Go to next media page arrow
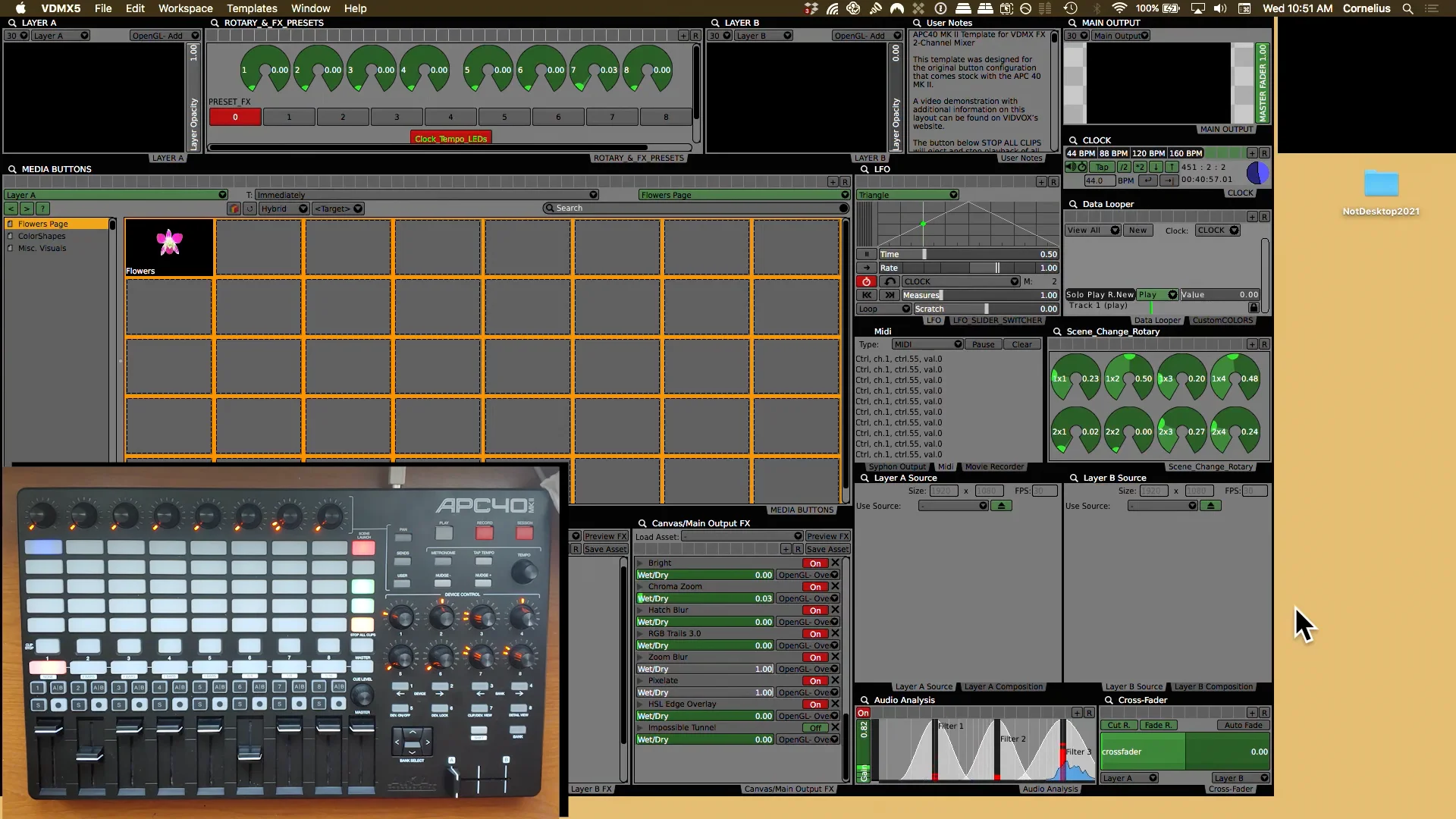Image resolution: width=1456 pixels, height=819 pixels. pyautogui.click(x=27, y=209)
